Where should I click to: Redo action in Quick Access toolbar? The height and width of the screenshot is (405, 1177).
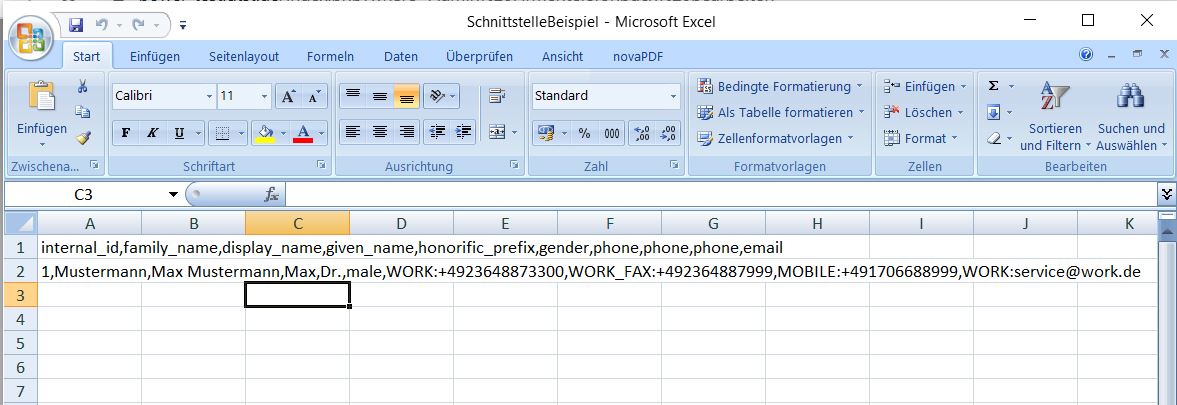138,26
